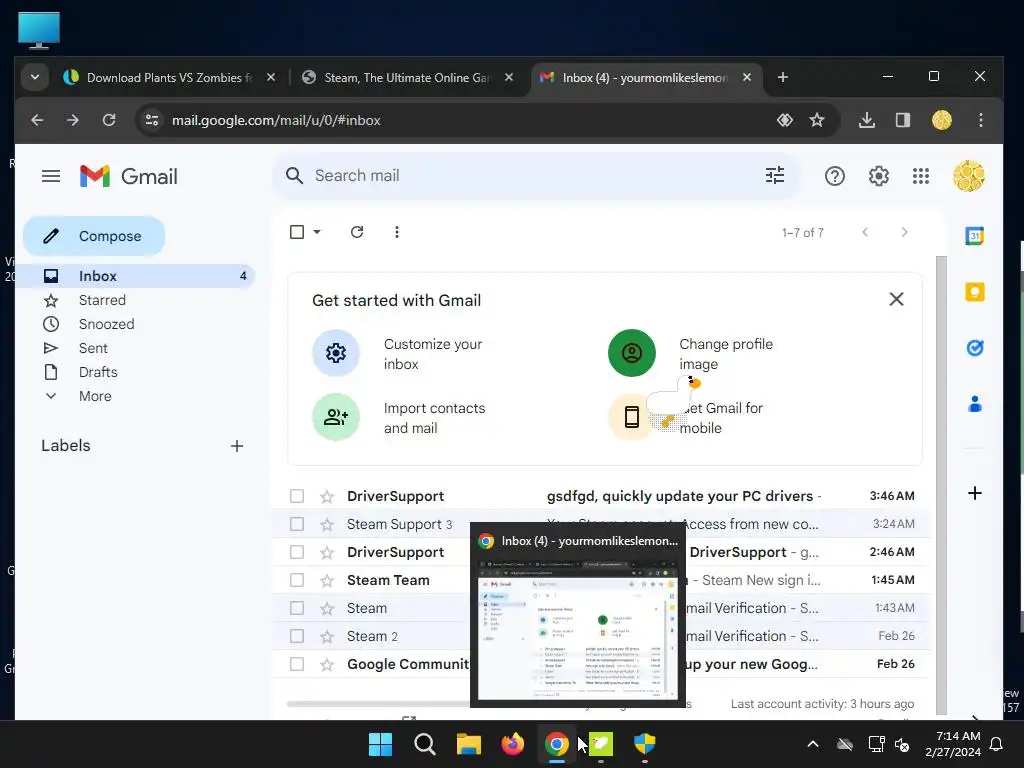Check the Steam Team email checkbox

(296, 581)
